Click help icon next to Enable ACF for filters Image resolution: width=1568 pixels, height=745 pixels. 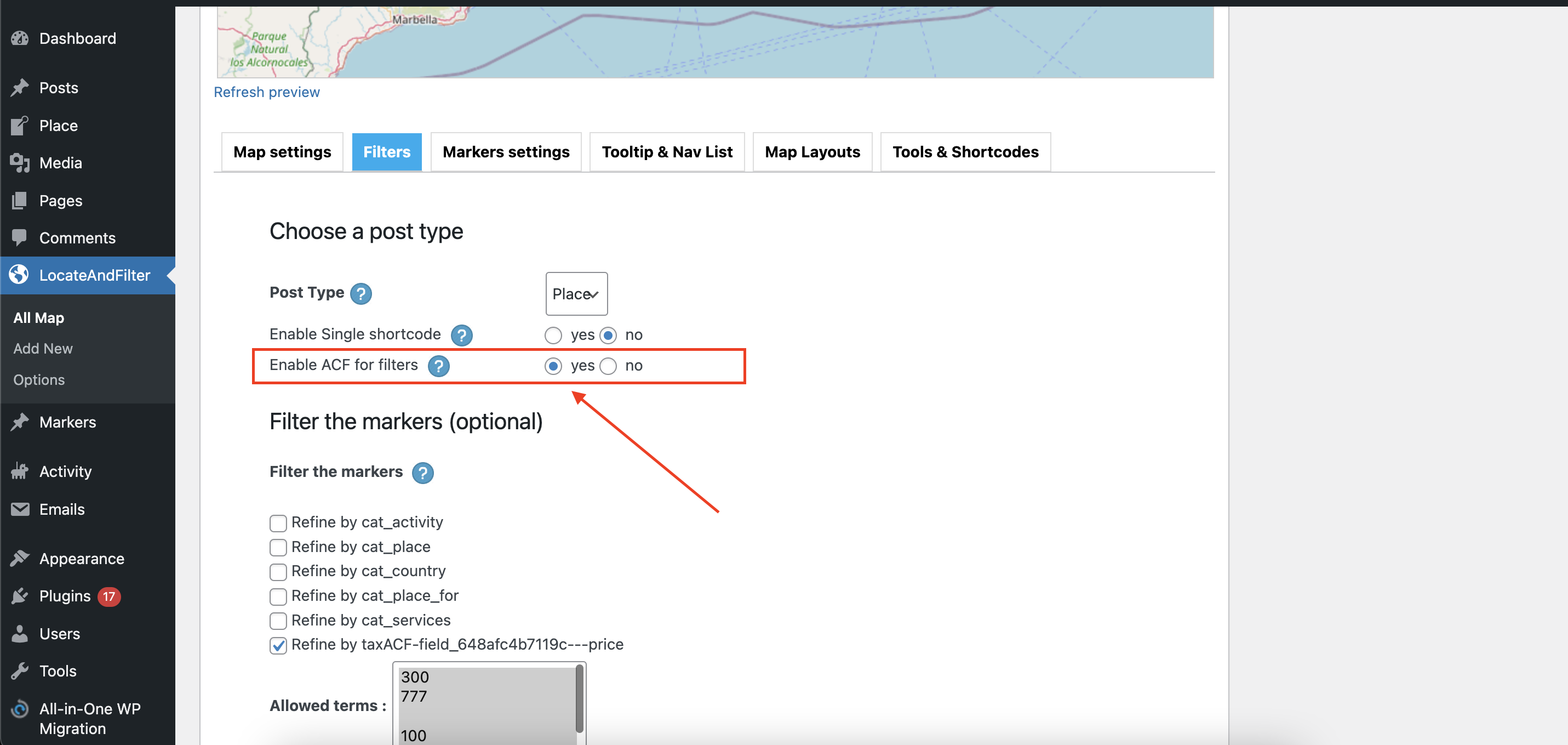438,366
